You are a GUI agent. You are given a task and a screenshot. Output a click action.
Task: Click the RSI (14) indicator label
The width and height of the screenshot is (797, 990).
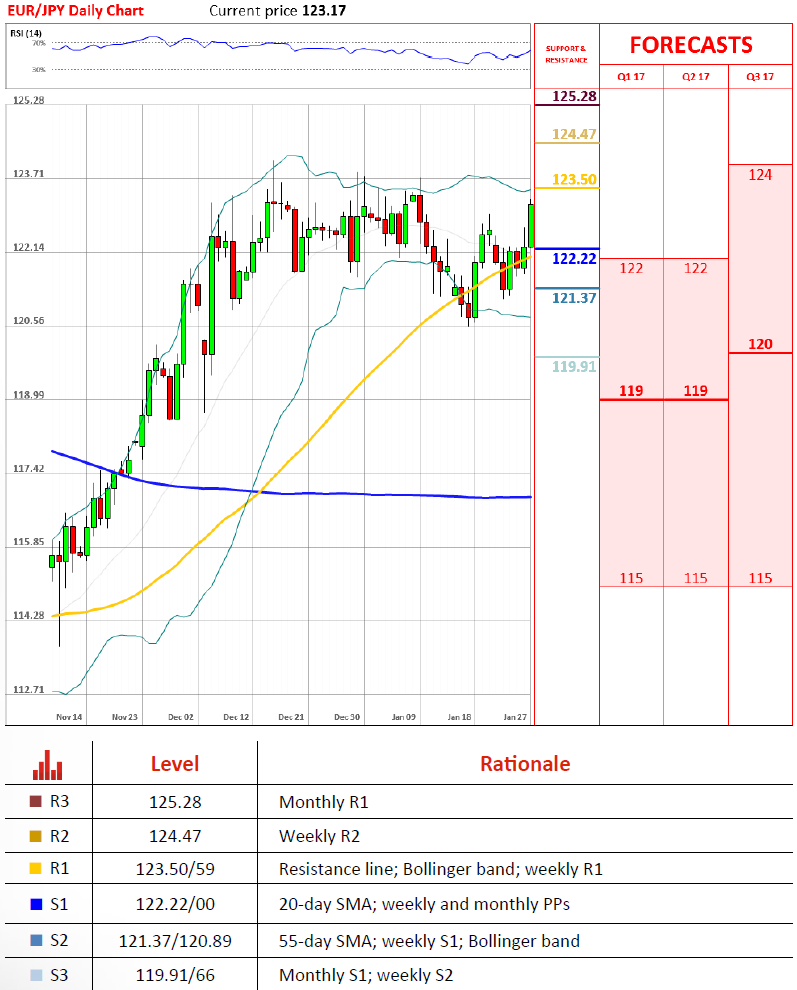click(x=26, y=33)
